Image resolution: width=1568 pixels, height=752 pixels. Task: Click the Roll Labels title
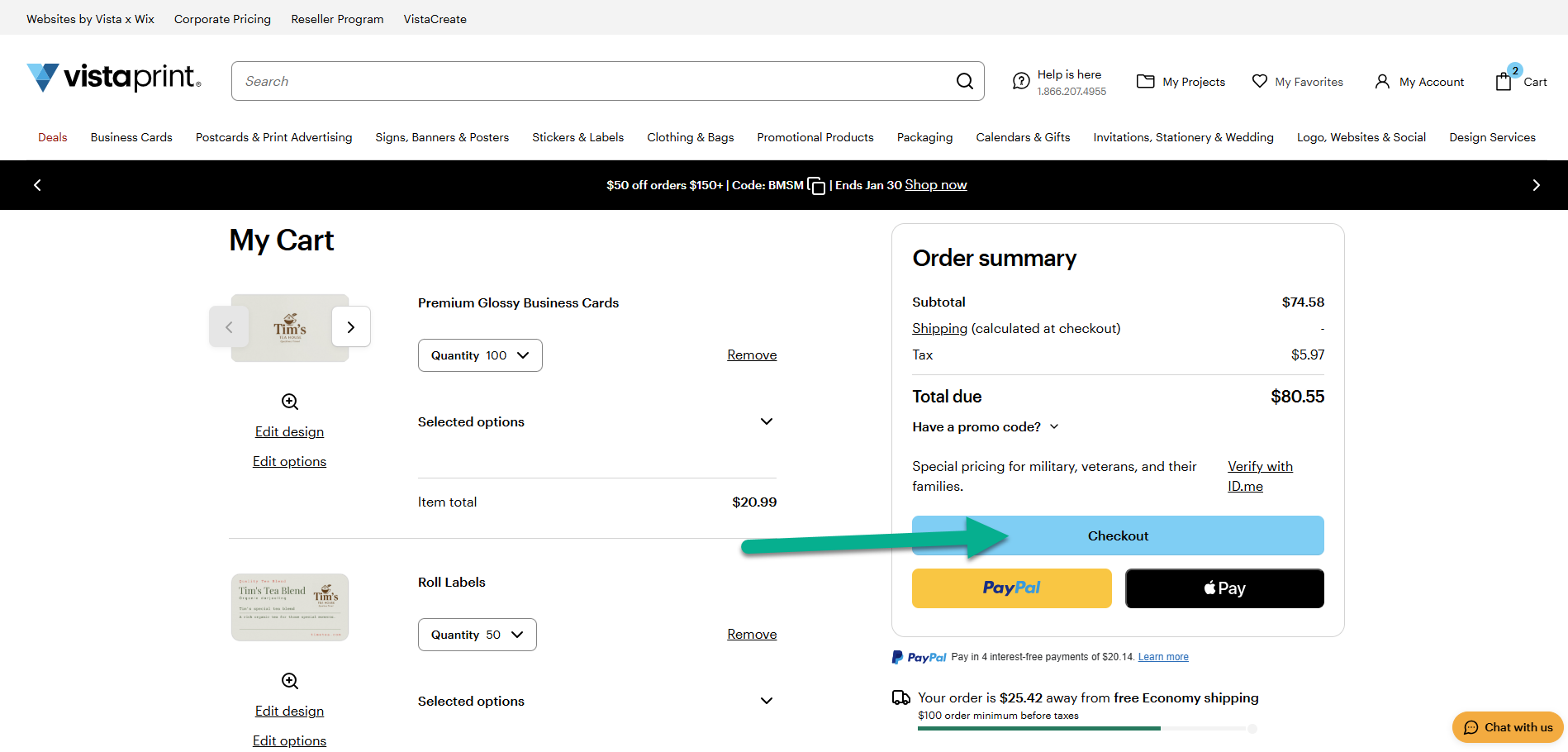452,582
